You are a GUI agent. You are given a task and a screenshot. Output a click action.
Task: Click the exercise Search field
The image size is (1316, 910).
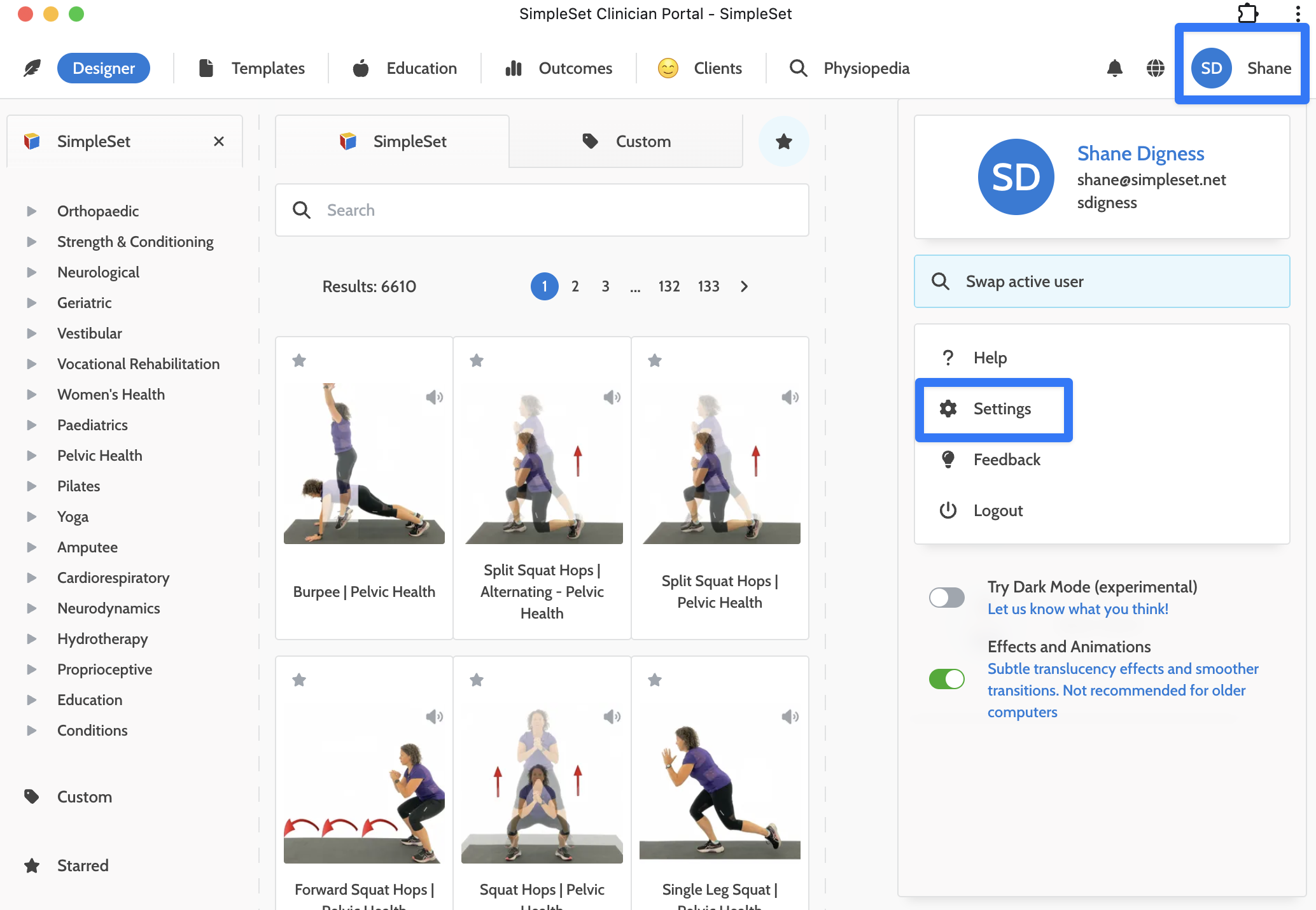[x=542, y=210]
